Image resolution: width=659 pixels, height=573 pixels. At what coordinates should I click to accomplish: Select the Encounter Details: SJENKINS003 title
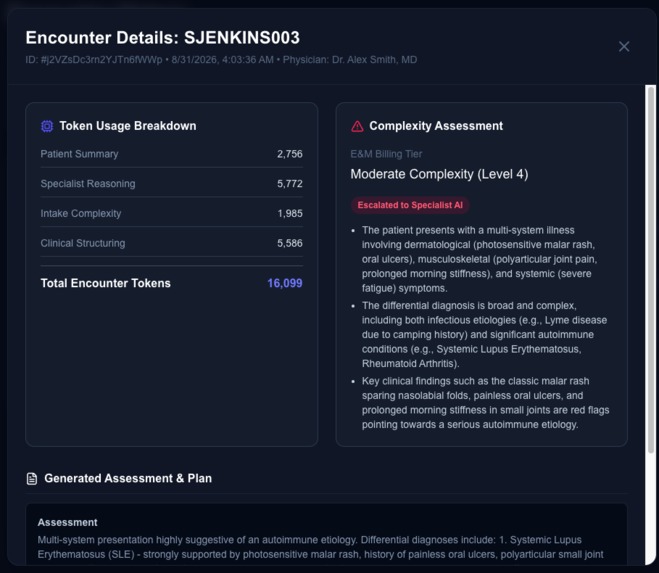click(163, 37)
